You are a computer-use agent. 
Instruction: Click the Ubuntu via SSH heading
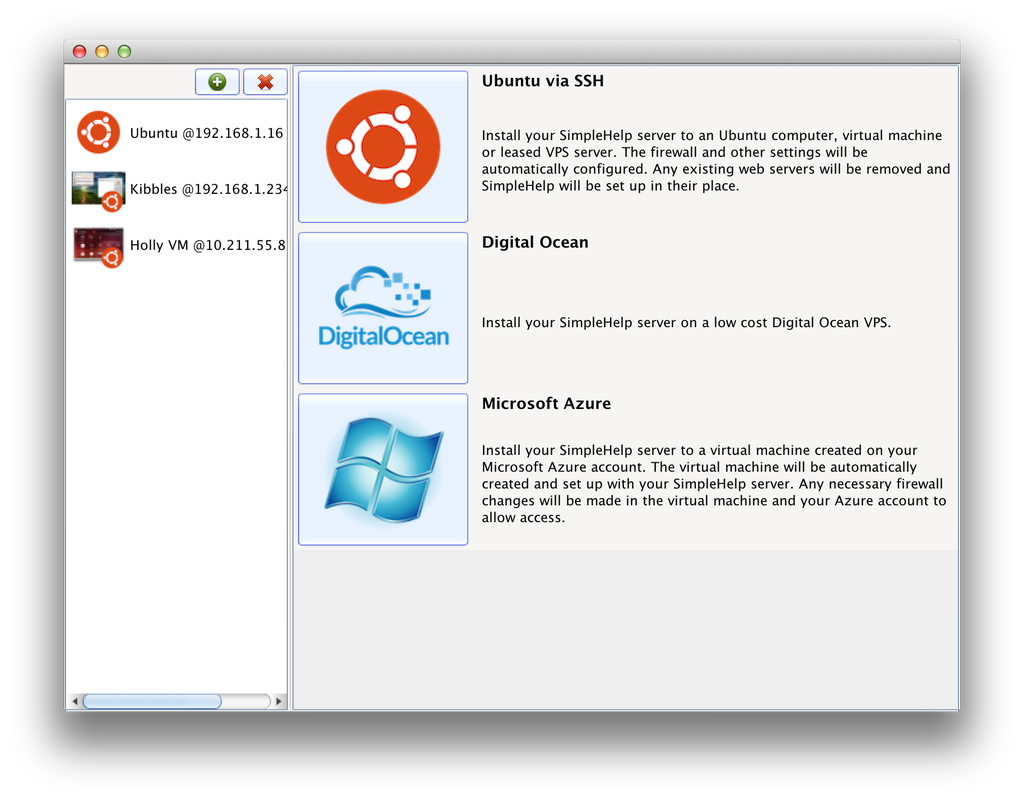[543, 81]
